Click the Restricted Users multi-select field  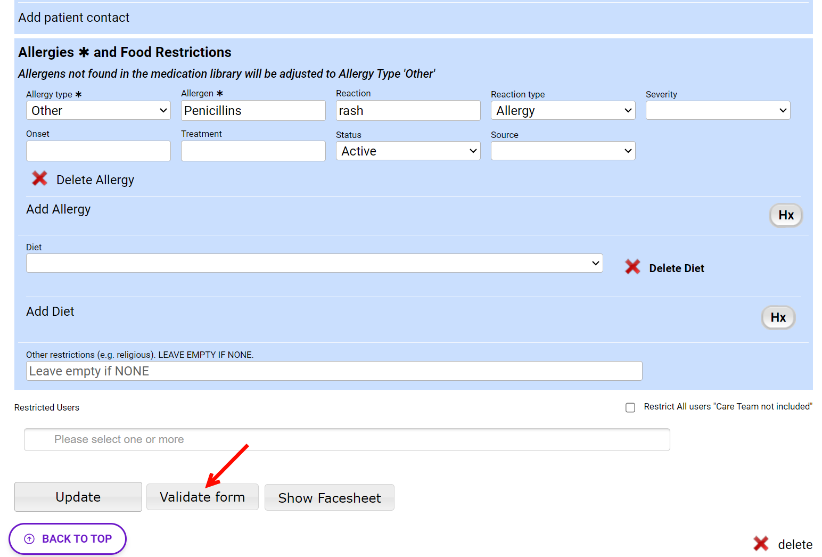tap(347, 439)
